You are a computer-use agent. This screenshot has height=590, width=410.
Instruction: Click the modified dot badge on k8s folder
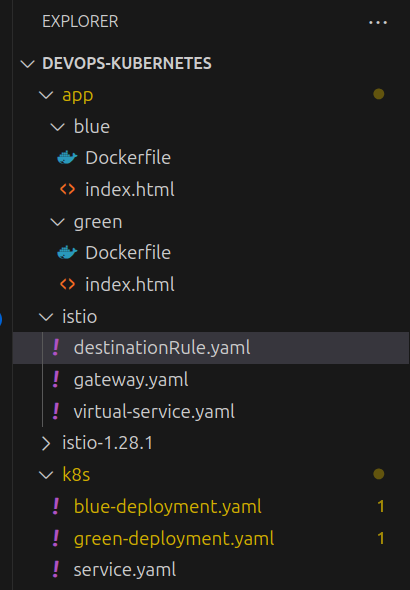coord(379,474)
